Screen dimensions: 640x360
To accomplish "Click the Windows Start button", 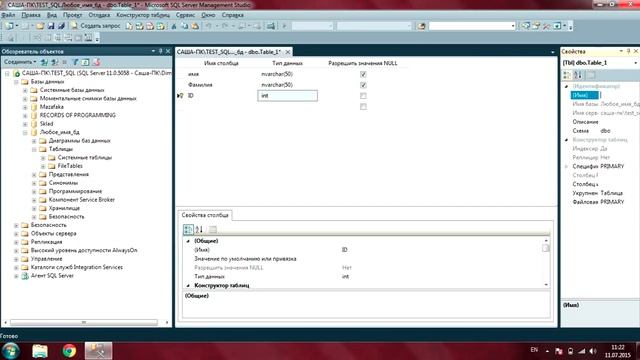I will 11,351.
